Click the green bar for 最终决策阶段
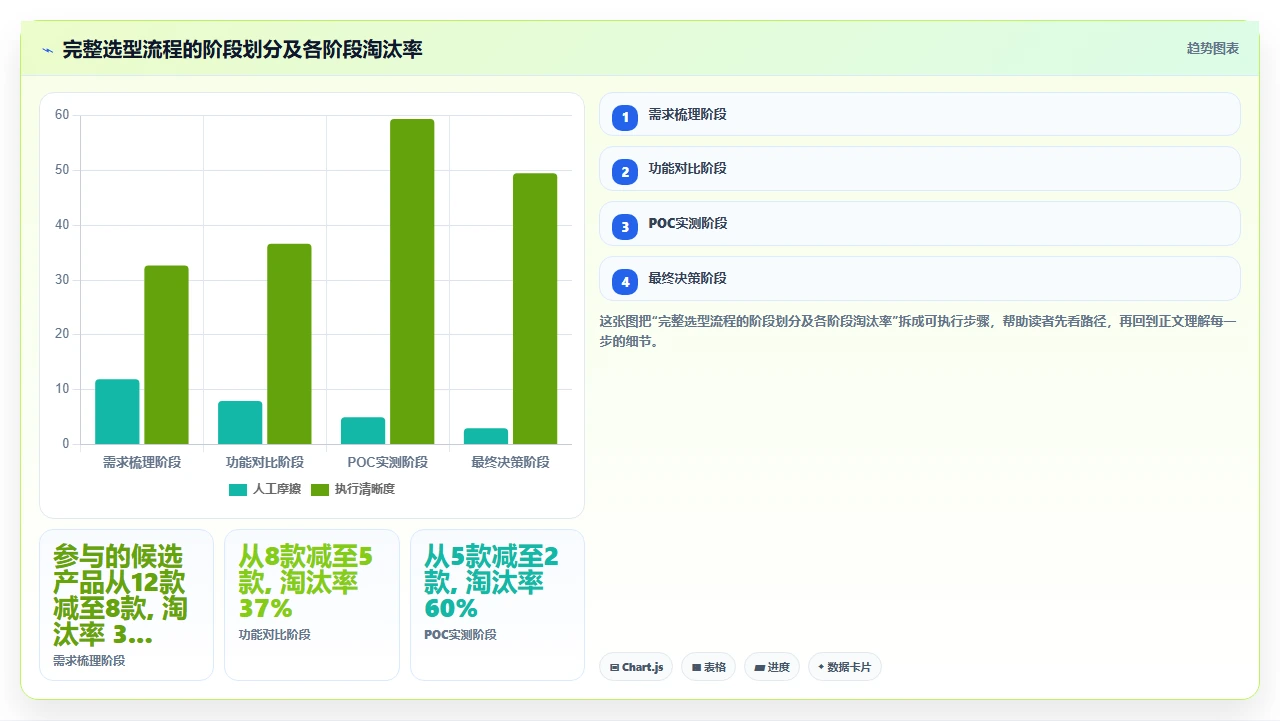 [535, 309]
